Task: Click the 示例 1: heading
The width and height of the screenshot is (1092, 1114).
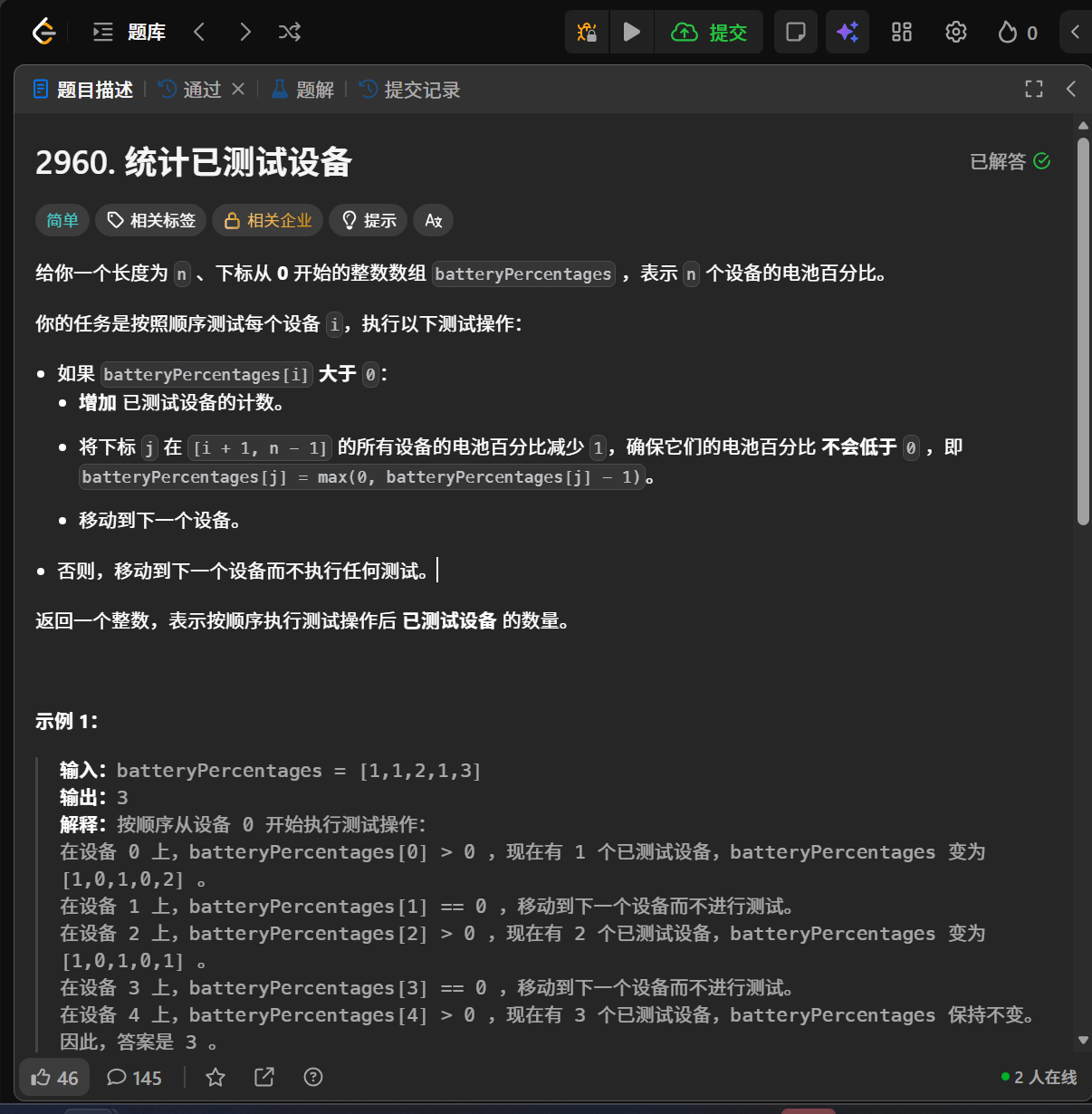Action: pyautogui.click(x=66, y=722)
